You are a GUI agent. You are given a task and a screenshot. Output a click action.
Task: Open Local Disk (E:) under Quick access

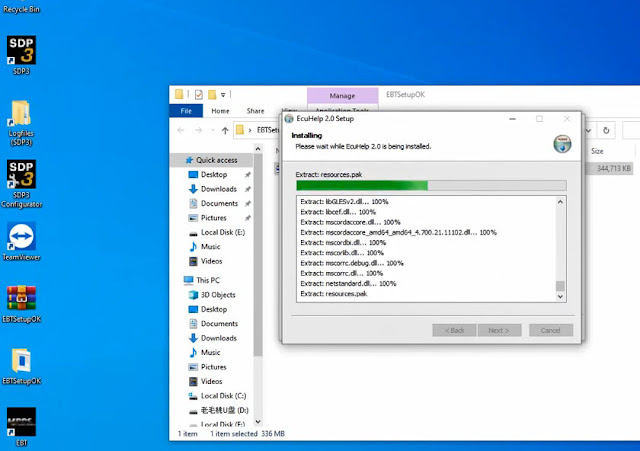(223, 232)
